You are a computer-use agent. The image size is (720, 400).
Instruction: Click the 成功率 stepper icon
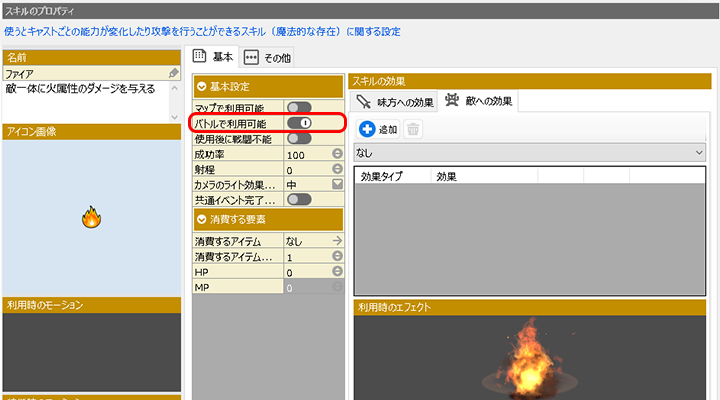(337, 155)
